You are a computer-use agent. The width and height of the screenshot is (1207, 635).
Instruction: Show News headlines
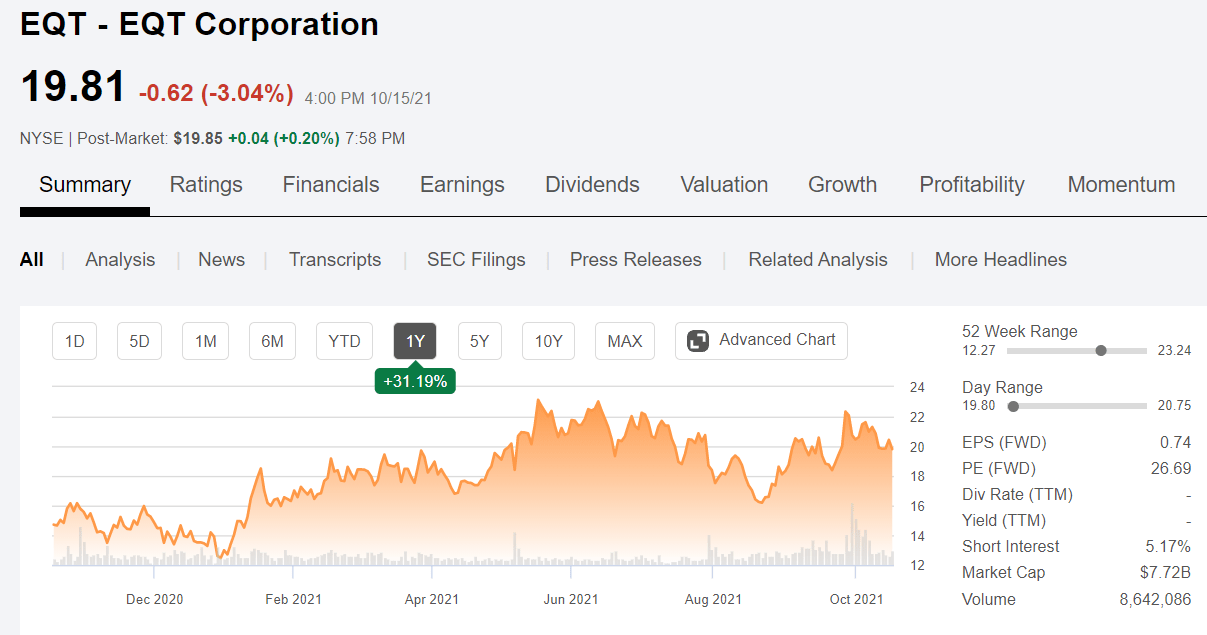pos(221,260)
